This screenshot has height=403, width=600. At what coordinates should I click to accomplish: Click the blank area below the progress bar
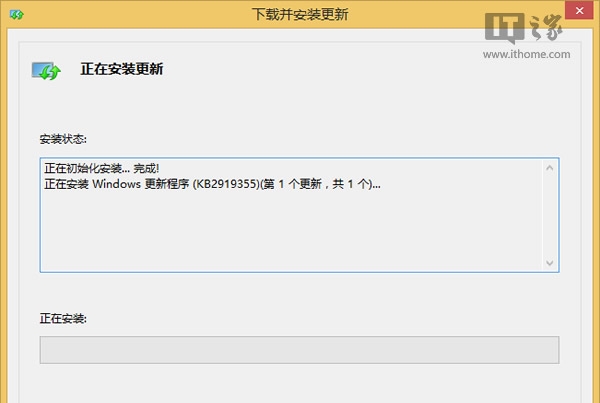pyautogui.click(x=299, y=385)
